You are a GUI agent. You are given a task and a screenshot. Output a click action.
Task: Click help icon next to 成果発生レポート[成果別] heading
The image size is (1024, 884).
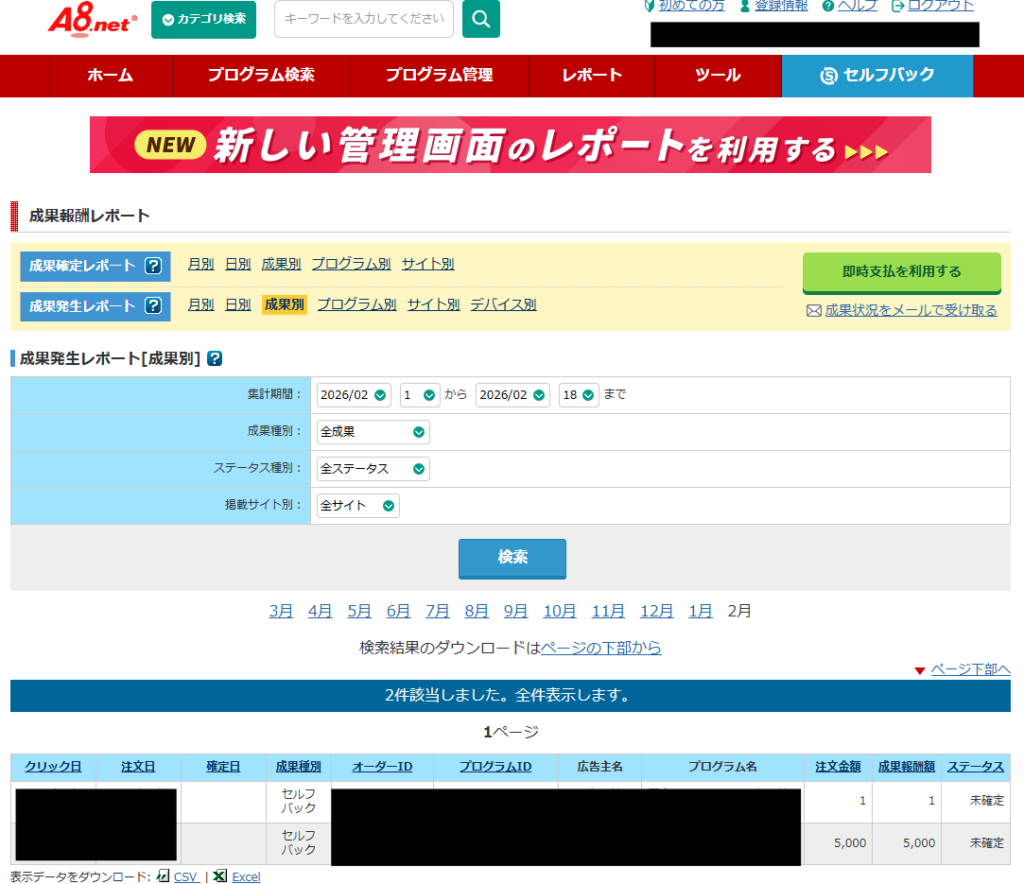pyautogui.click(x=214, y=358)
